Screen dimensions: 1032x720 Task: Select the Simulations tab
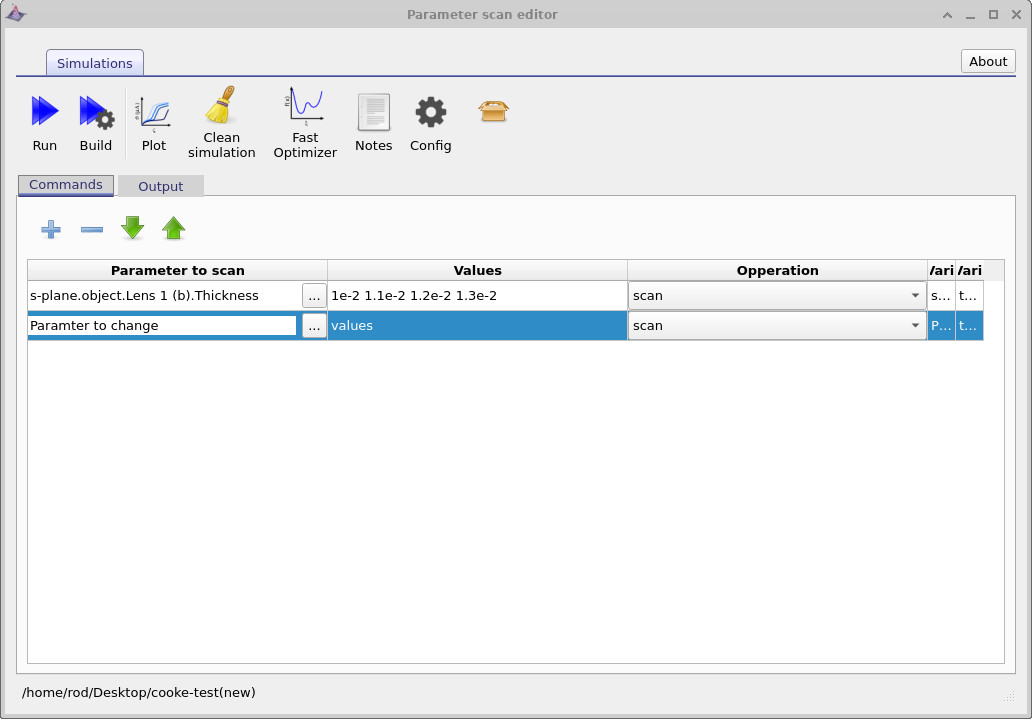click(x=94, y=62)
